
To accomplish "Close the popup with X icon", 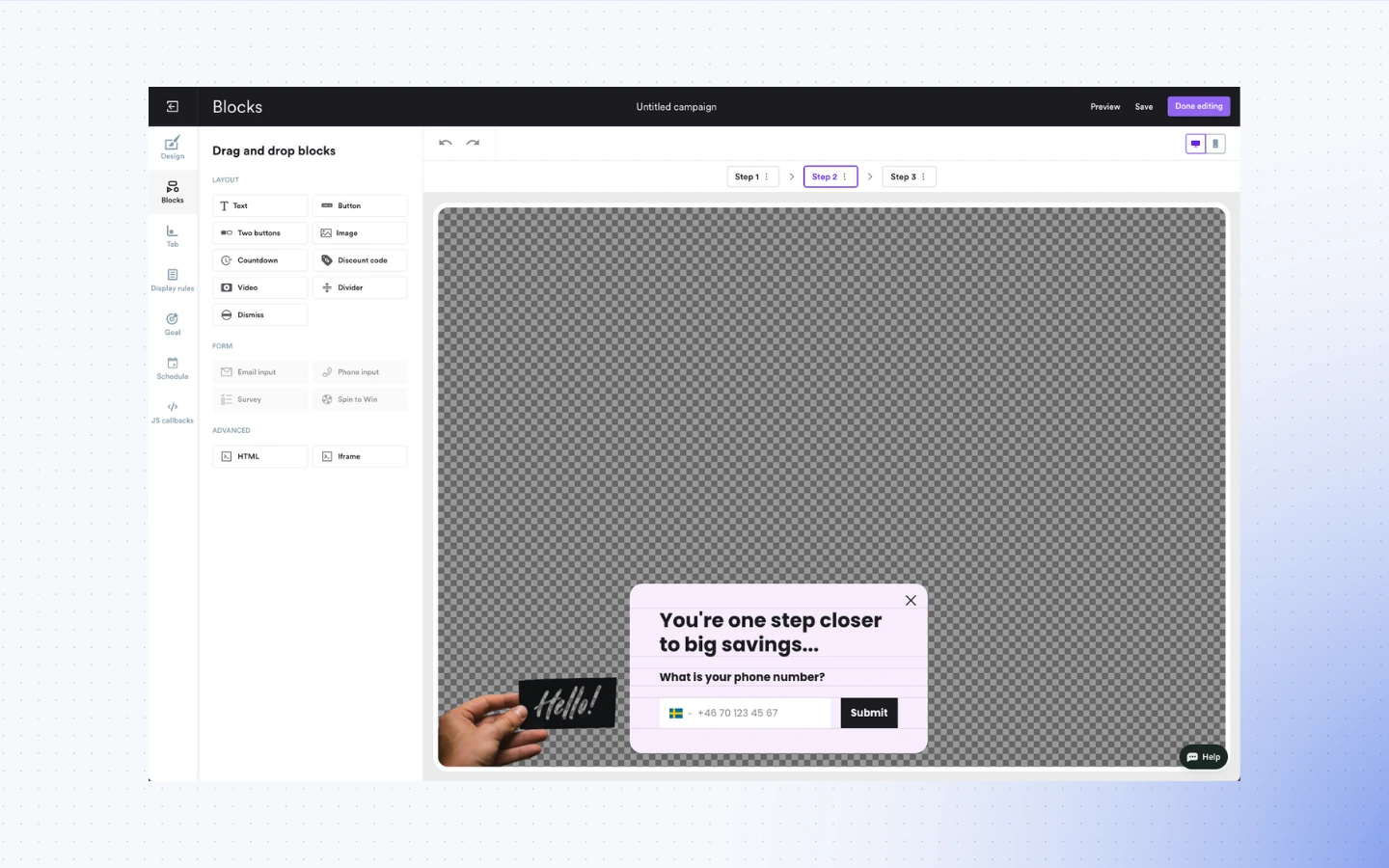I will pos(911,600).
